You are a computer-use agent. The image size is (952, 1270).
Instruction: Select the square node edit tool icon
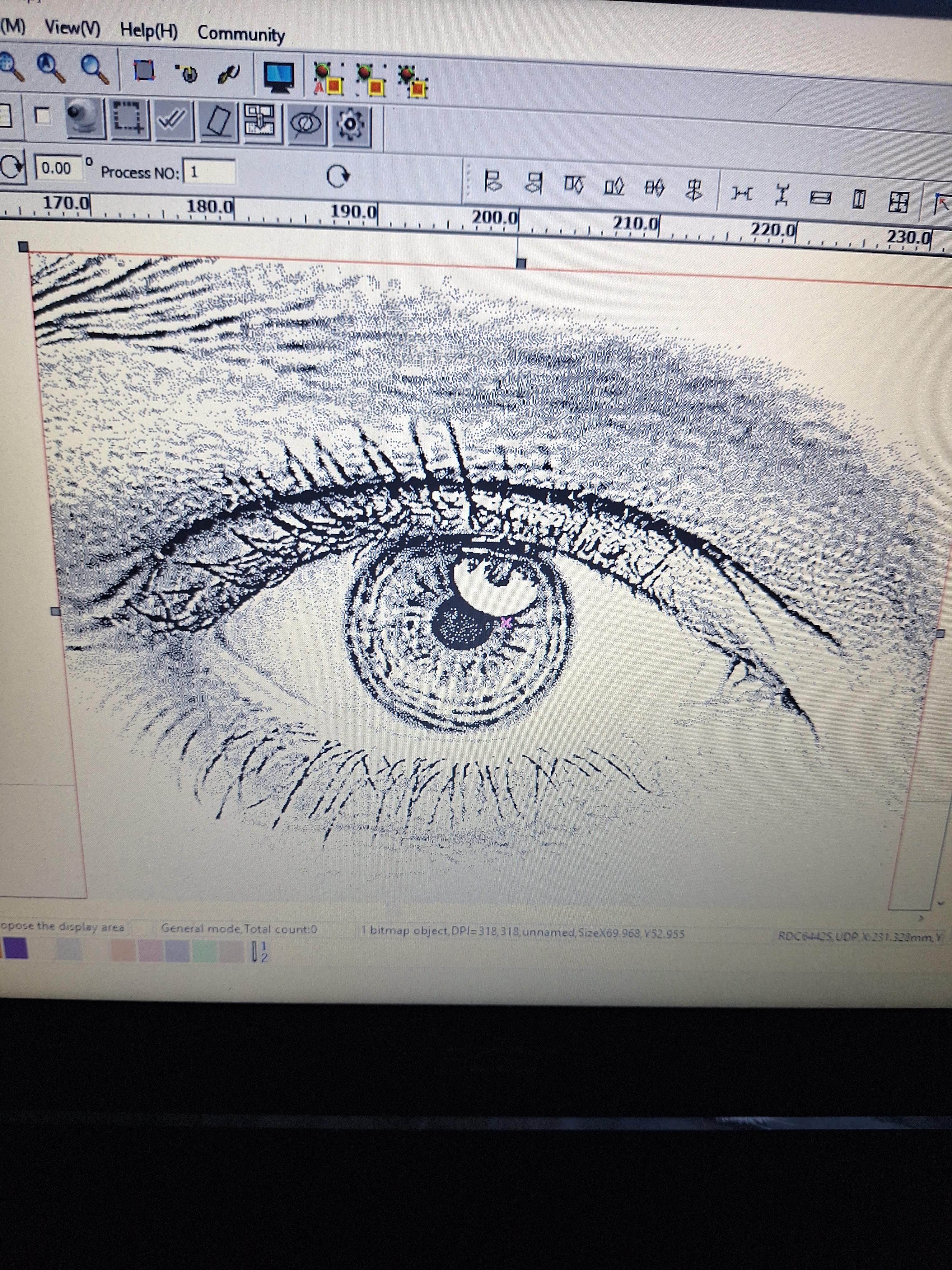[x=144, y=71]
